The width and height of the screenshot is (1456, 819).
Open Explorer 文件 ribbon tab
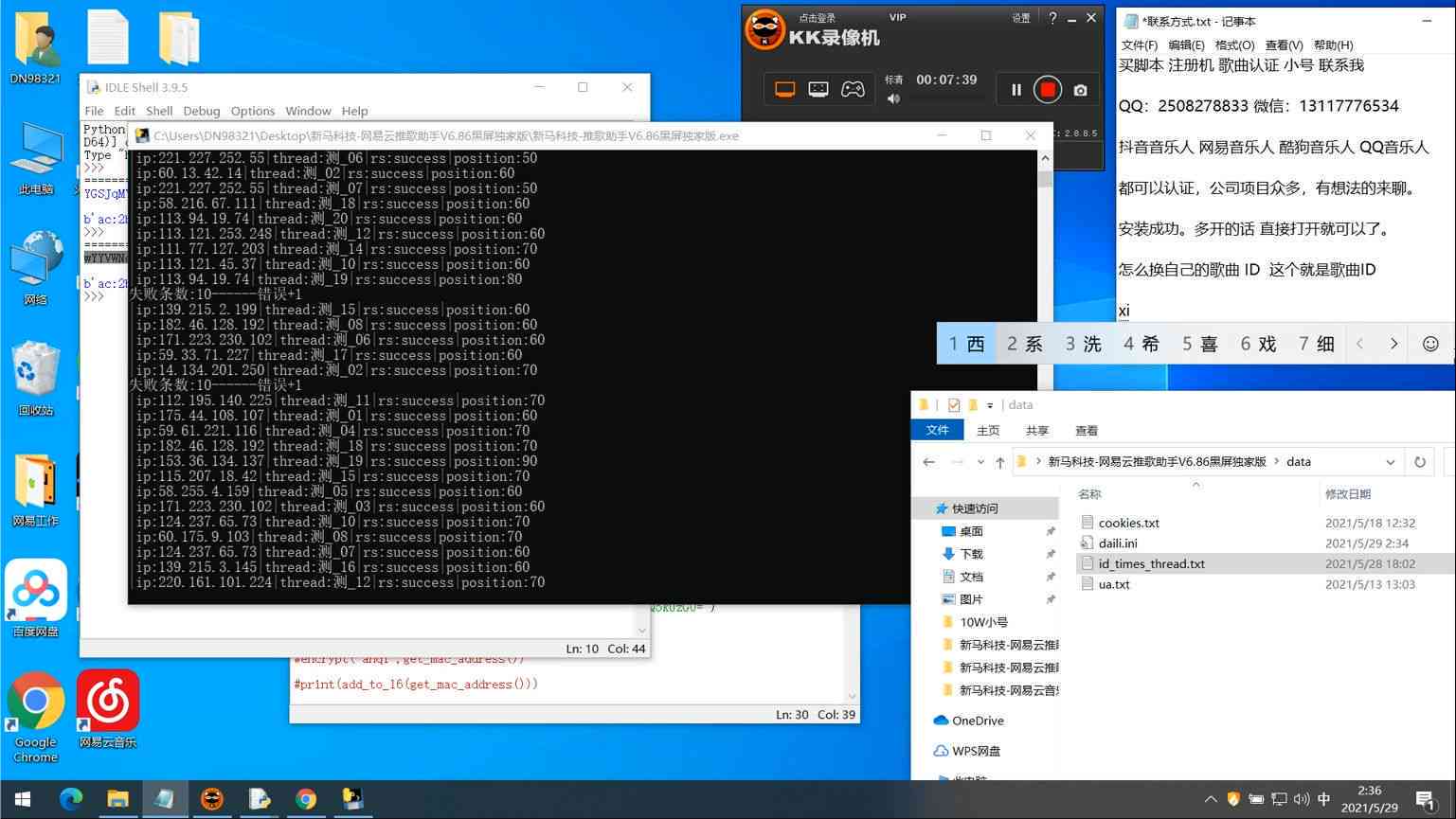[937, 430]
